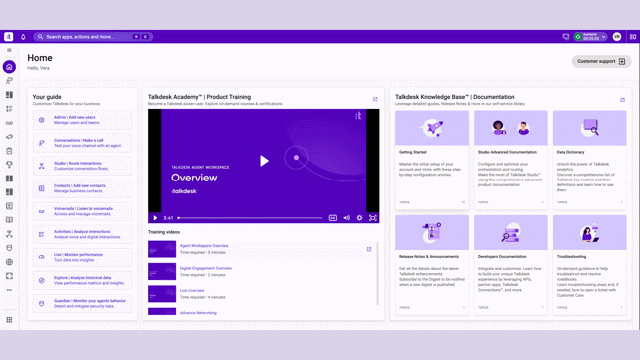Image resolution: width=640 pixels, height=360 pixels.
Task: Open Studio | Route interactions guide
Action: pyautogui.click(x=82, y=166)
